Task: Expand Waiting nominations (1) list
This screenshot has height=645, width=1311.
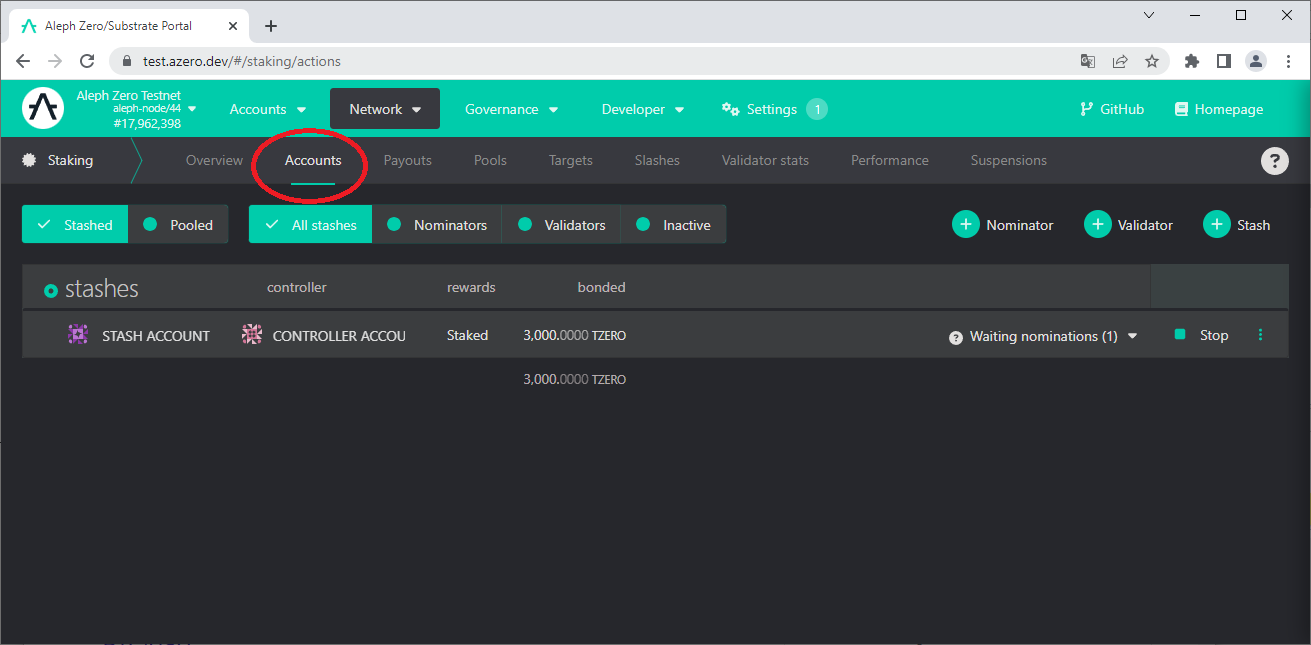Action: [x=1043, y=336]
